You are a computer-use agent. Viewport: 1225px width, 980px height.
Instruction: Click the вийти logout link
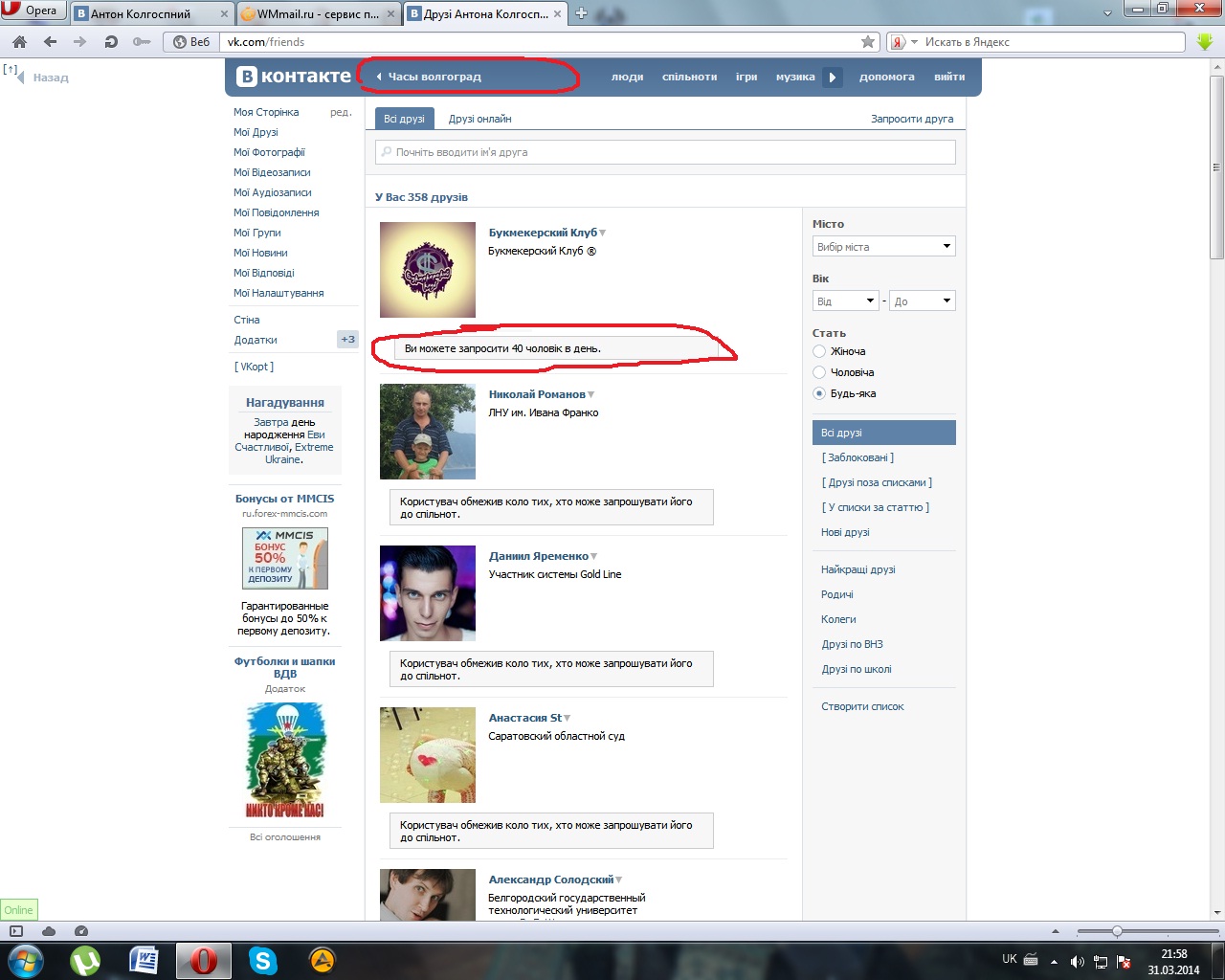(x=949, y=77)
